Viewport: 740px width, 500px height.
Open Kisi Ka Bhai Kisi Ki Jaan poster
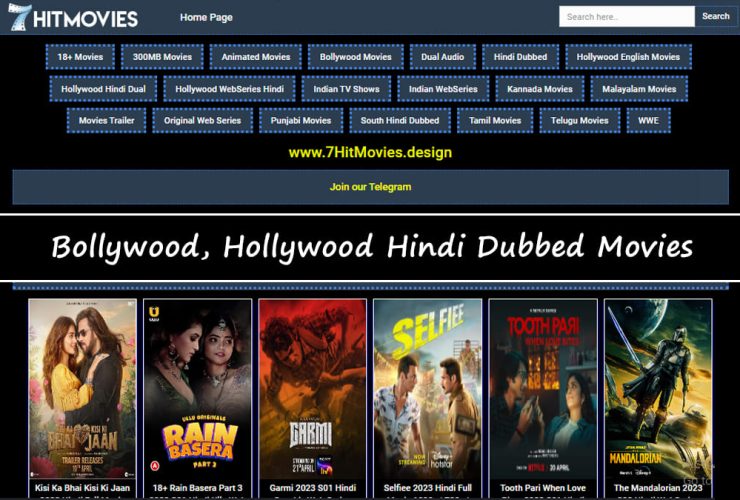click(82, 389)
